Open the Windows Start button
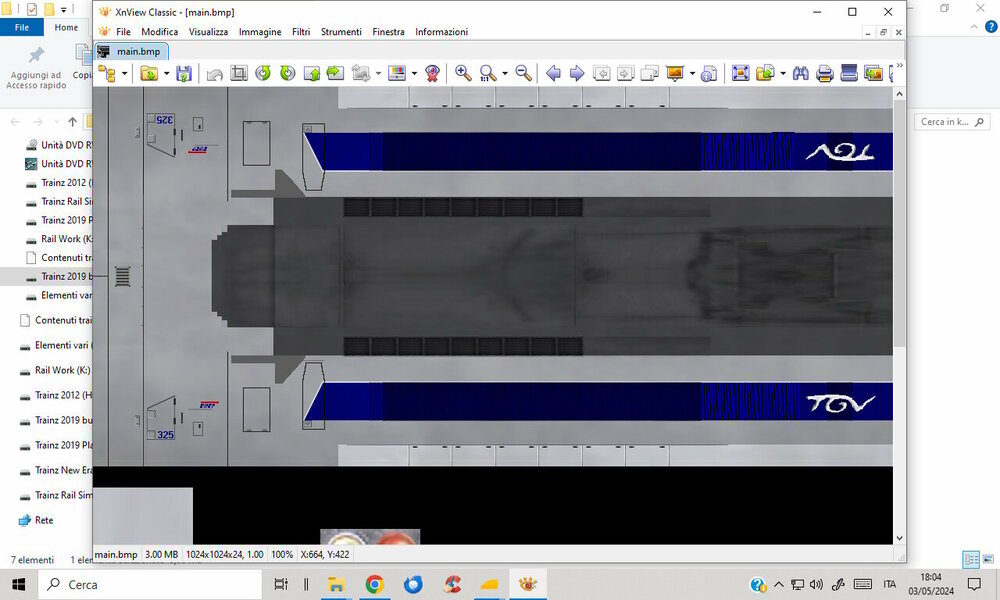This screenshot has width=1000, height=600. [x=18, y=584]
